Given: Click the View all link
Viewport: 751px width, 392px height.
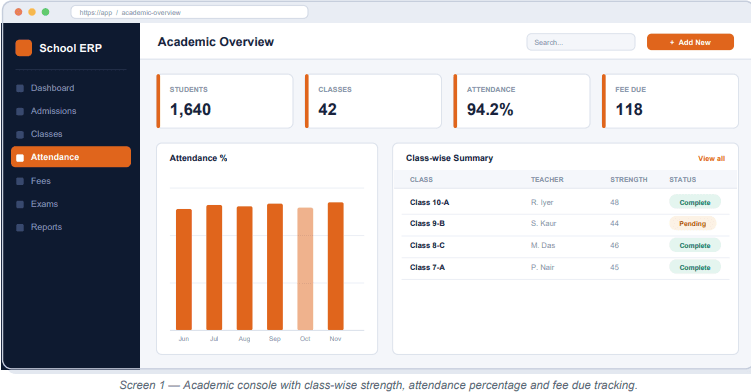Looking at the screenshot, I should 711,159.
